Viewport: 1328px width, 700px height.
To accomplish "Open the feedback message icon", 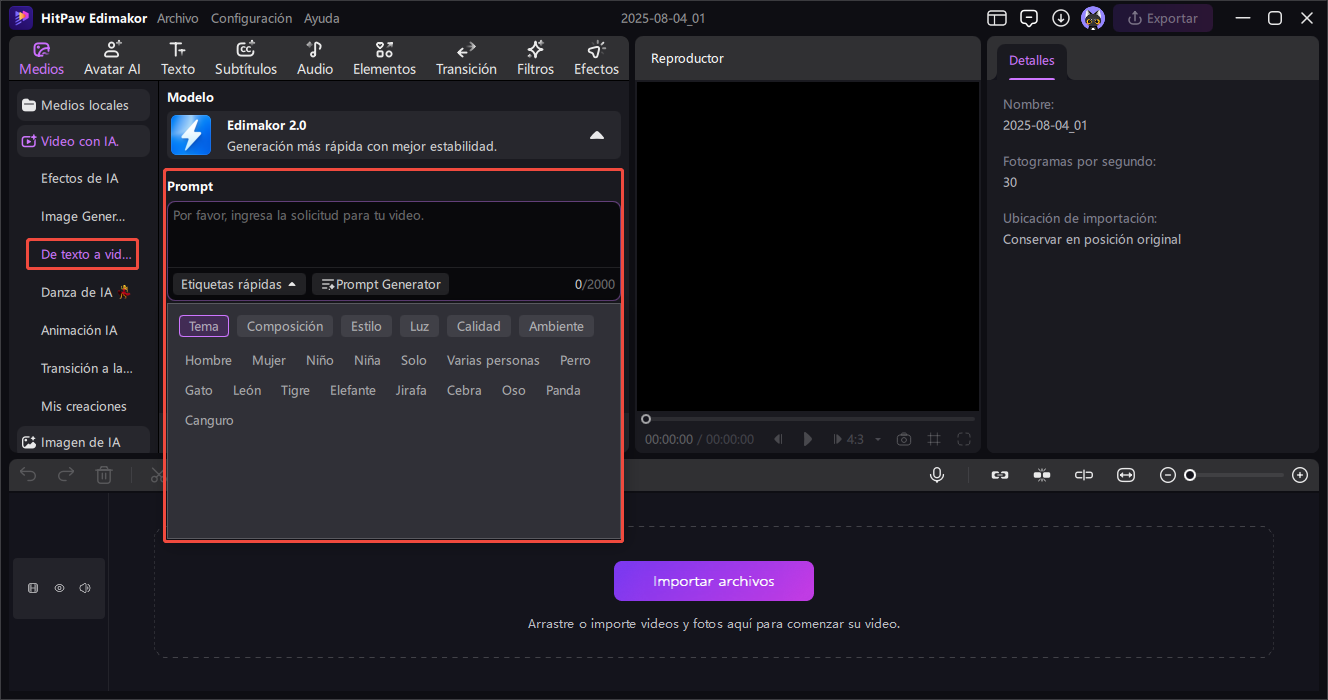I will point(1028,18).
